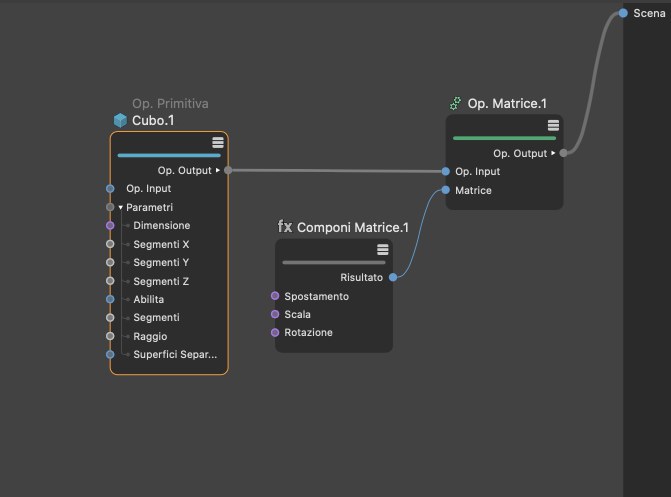Click the Segmenti Z input port

pyautogui.click(x=110, y=281)
